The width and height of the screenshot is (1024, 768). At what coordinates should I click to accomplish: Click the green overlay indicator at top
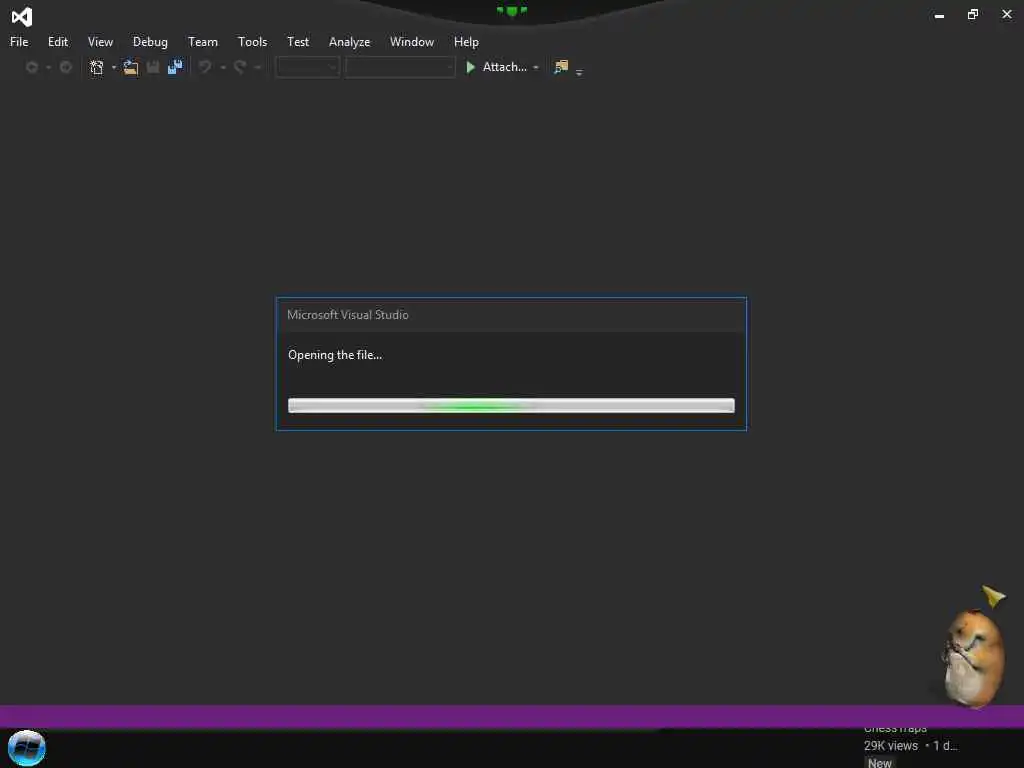(x=511, y=11)
